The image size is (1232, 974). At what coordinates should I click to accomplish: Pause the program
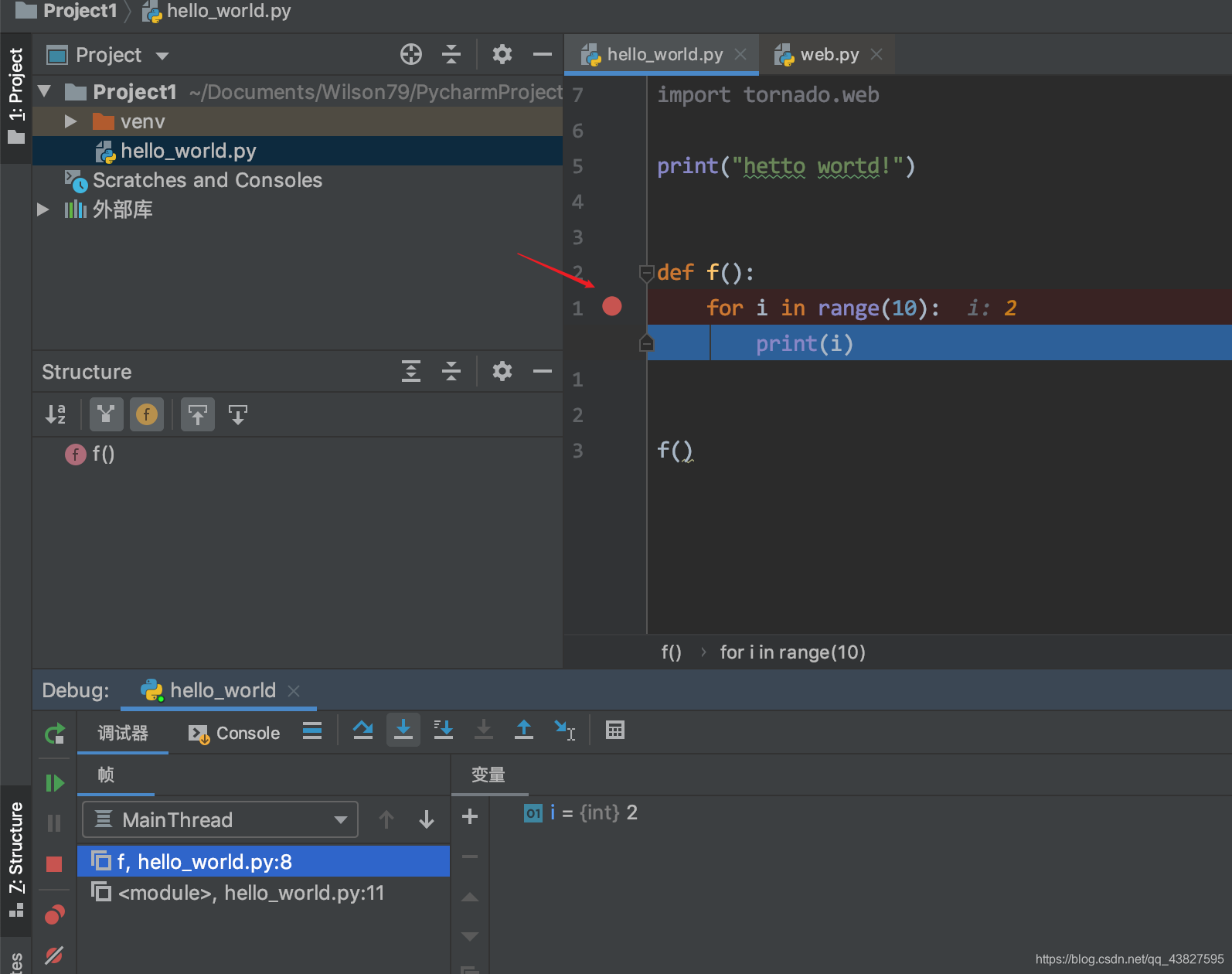(54, 823)
